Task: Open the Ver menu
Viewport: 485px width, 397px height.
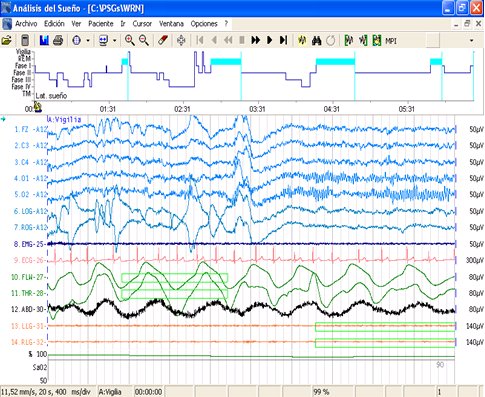Action: click(x=76, y=24)
